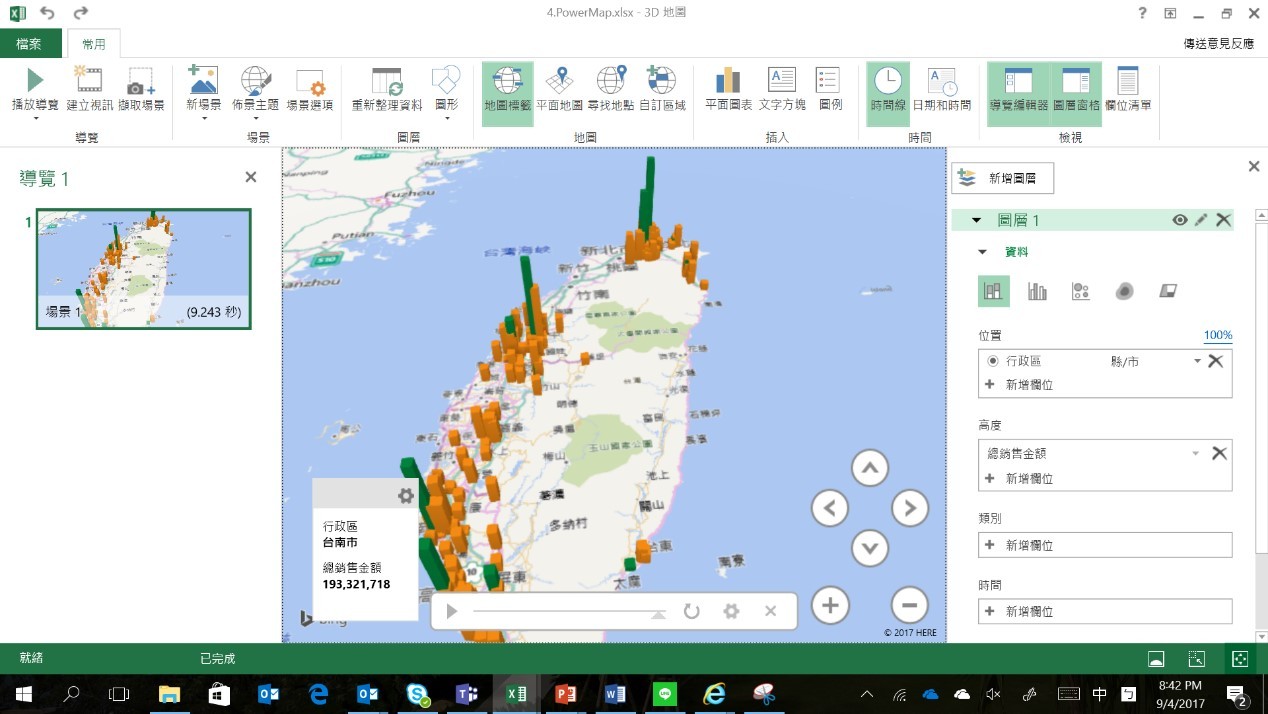Collapse the 資料 data section
The width and height of the screenshot is (1268, 714).
(982, 252)
